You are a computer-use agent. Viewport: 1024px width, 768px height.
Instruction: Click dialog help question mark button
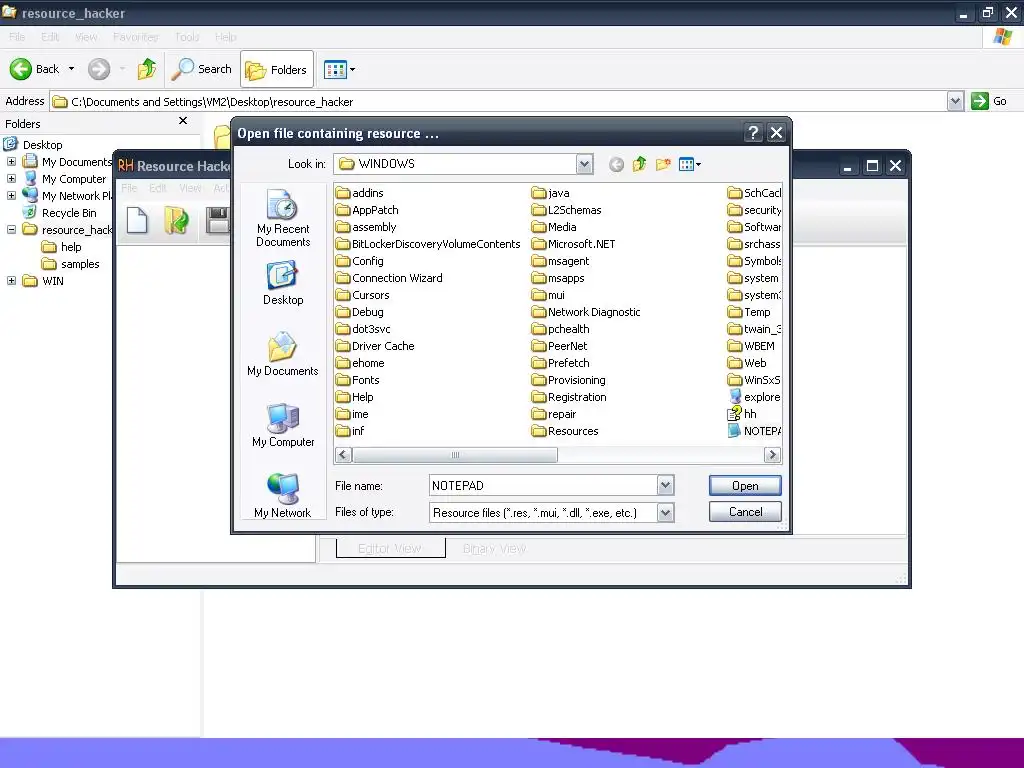(753, 133)
